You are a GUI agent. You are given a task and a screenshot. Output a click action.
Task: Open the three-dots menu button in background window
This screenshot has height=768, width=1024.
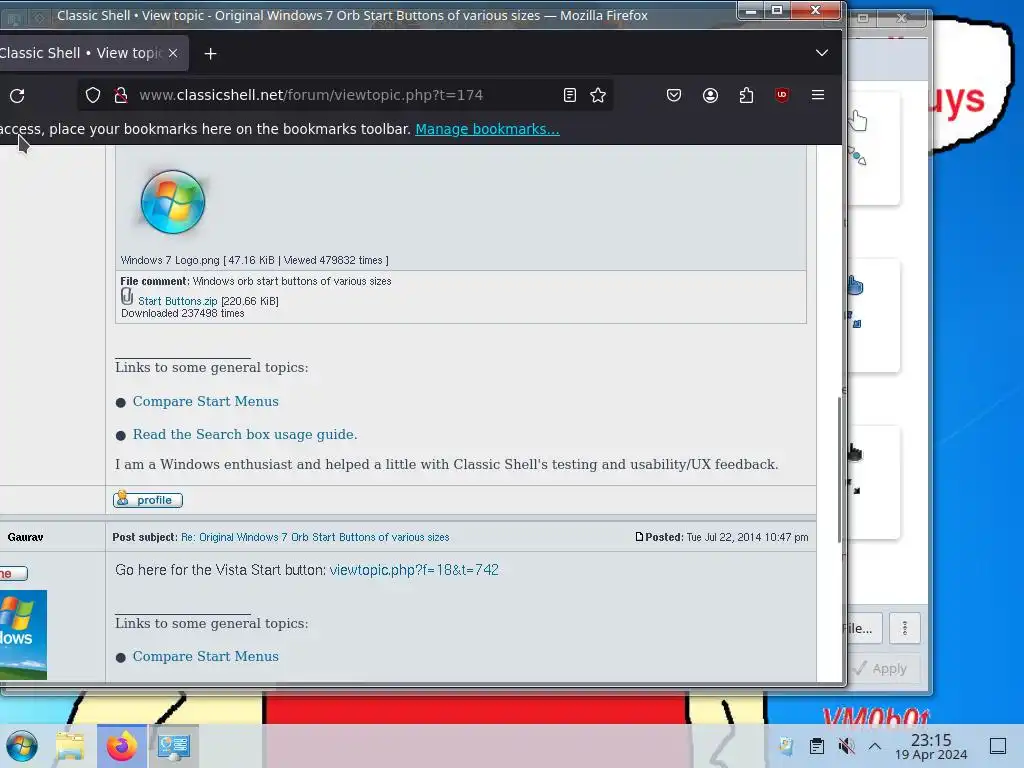pos(904,628)
